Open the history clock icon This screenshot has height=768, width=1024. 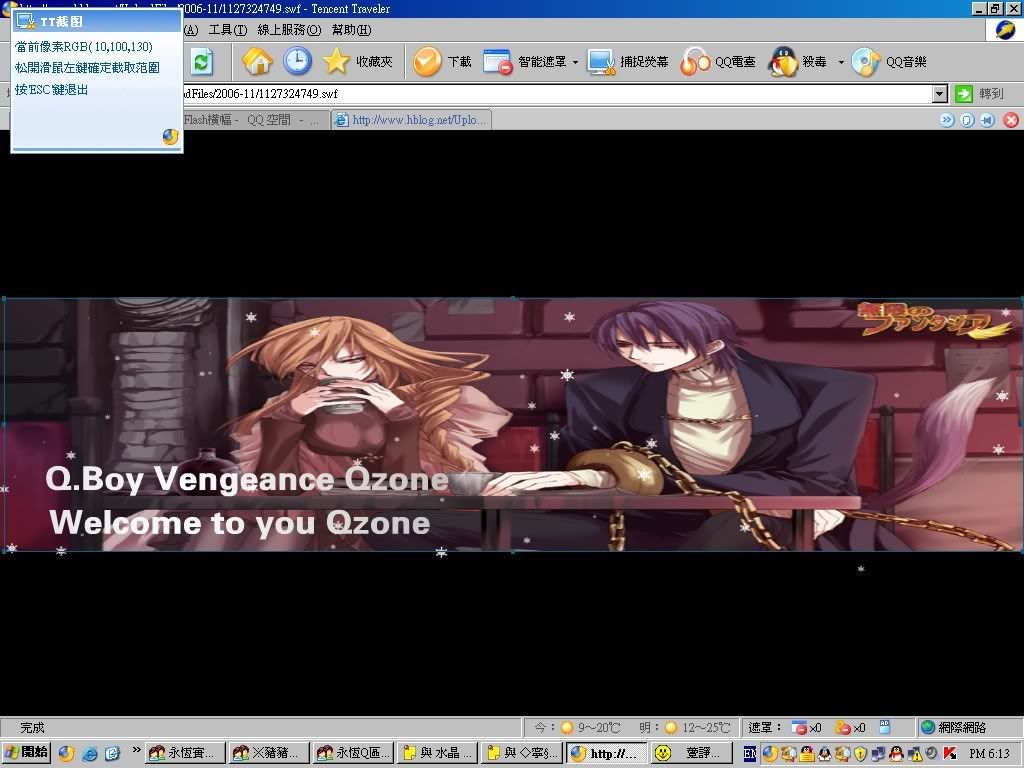pos(297,61)
